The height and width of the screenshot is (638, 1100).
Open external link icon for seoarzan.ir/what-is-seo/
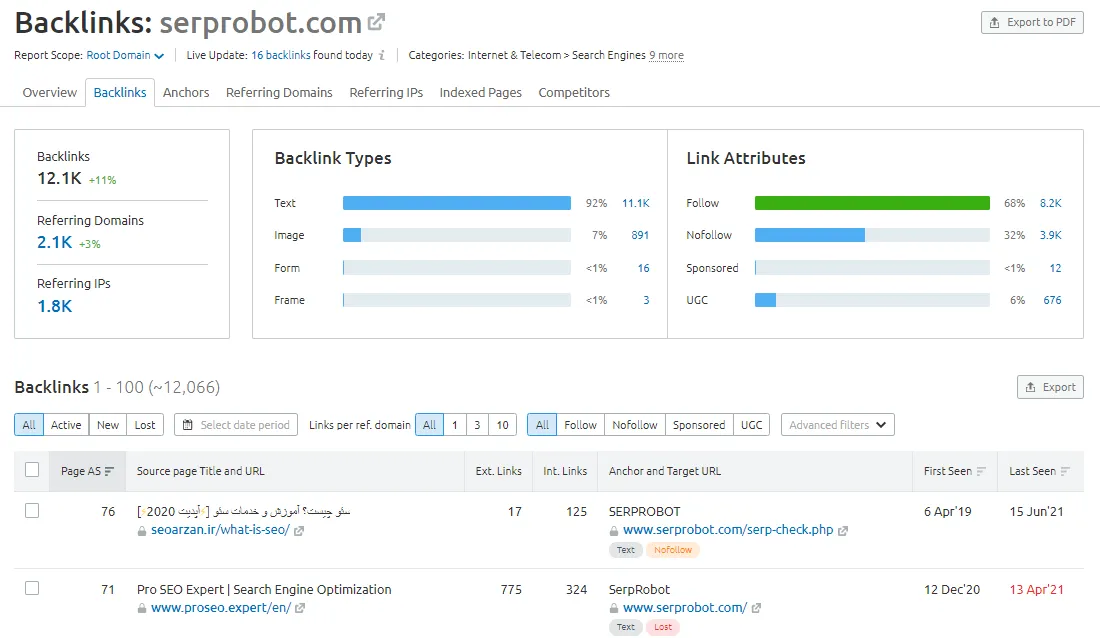click(299, 531)
